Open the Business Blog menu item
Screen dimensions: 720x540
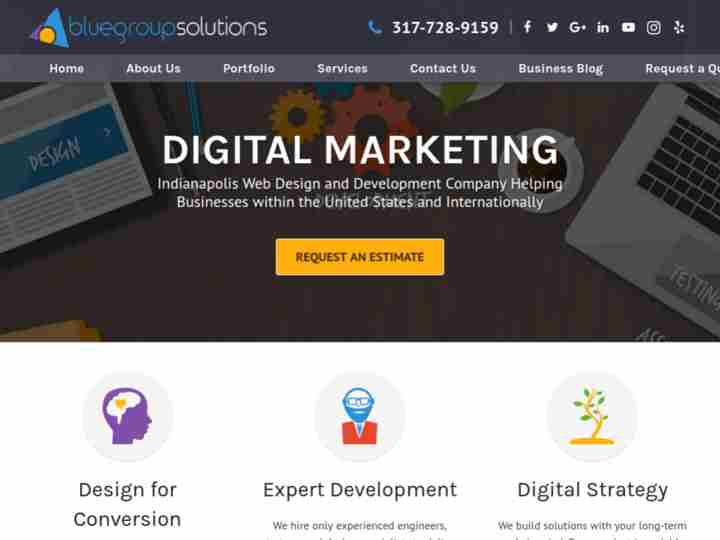click(561, 68)
